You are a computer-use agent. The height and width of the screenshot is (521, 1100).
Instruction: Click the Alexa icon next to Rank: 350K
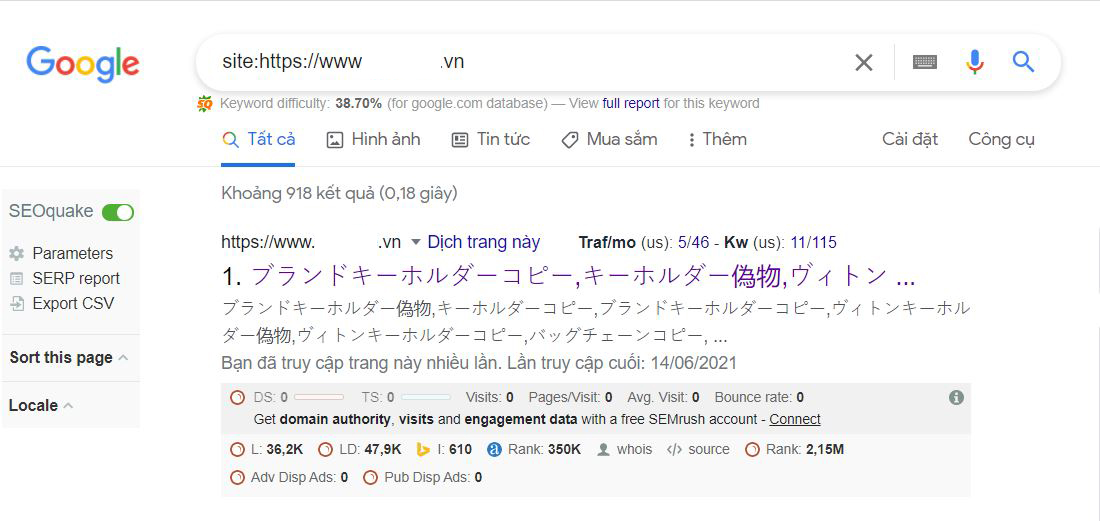point(494,449)
